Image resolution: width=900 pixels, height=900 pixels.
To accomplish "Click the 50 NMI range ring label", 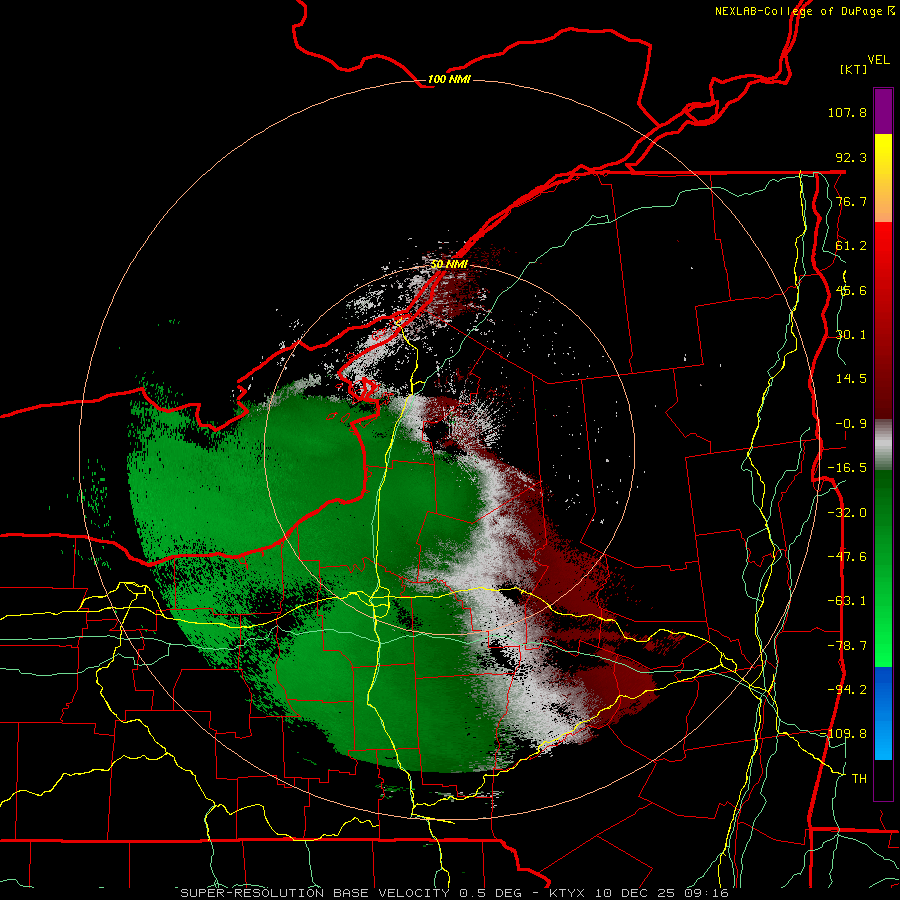I will (449, 264).
